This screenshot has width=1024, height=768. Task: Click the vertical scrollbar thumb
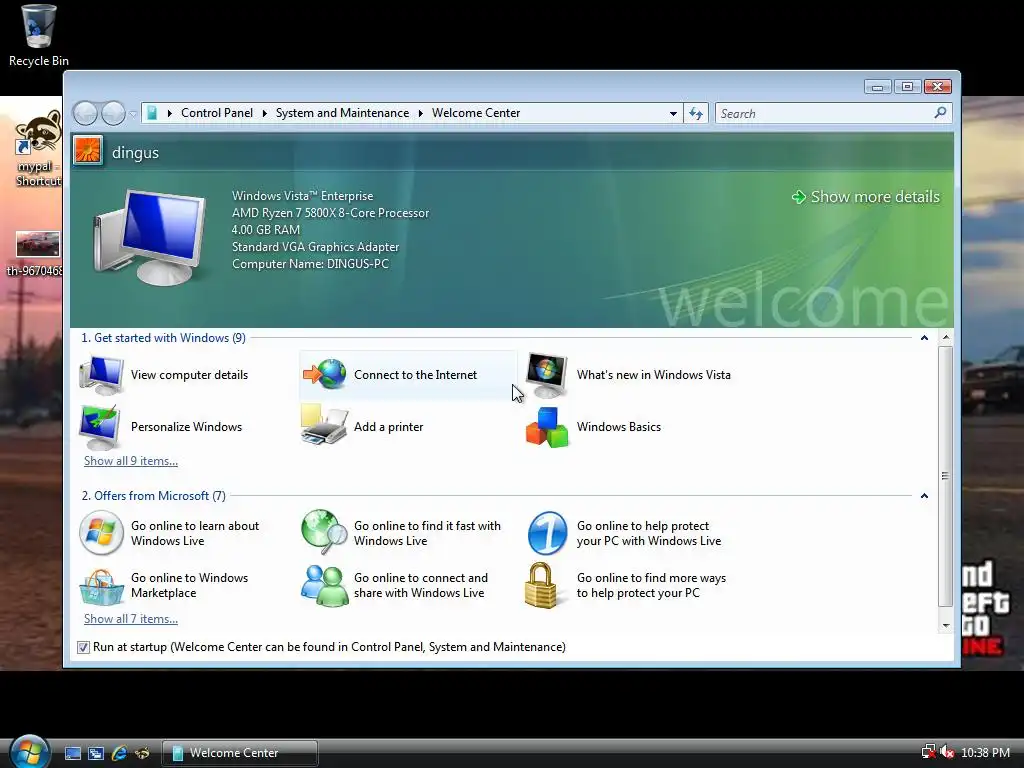[x=945, y=476]
